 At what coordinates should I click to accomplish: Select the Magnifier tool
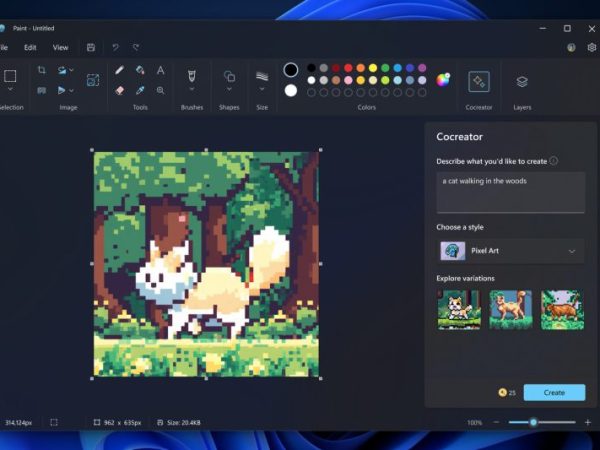pos(160,90)
